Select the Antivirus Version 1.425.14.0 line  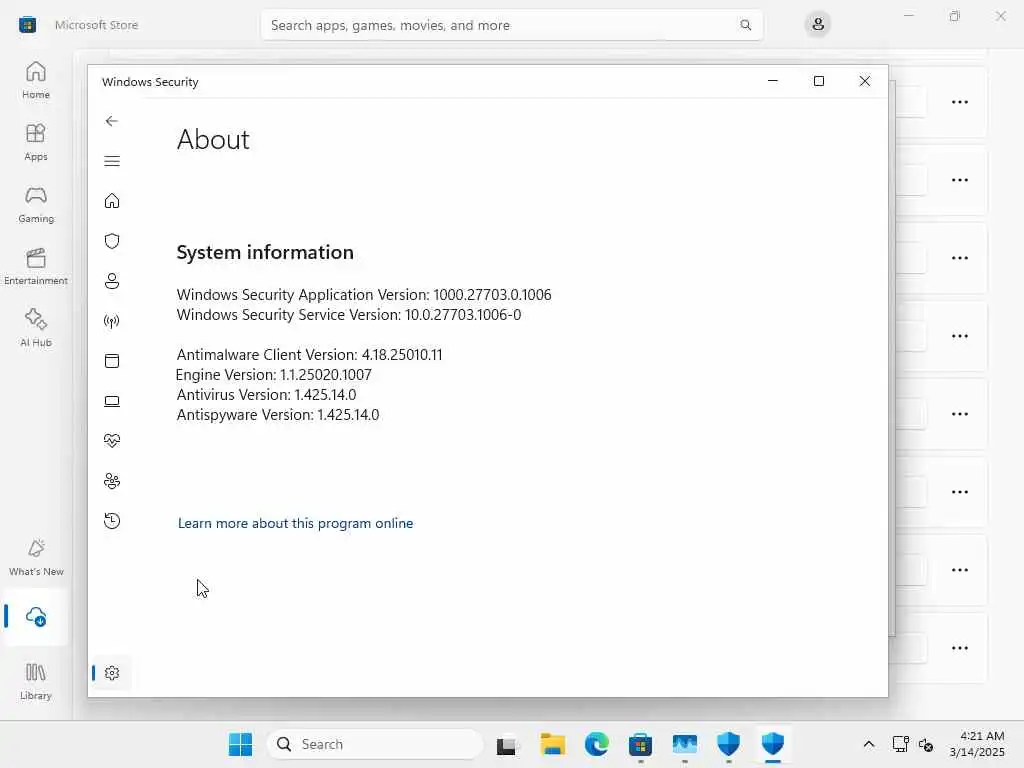pos(266,394)
